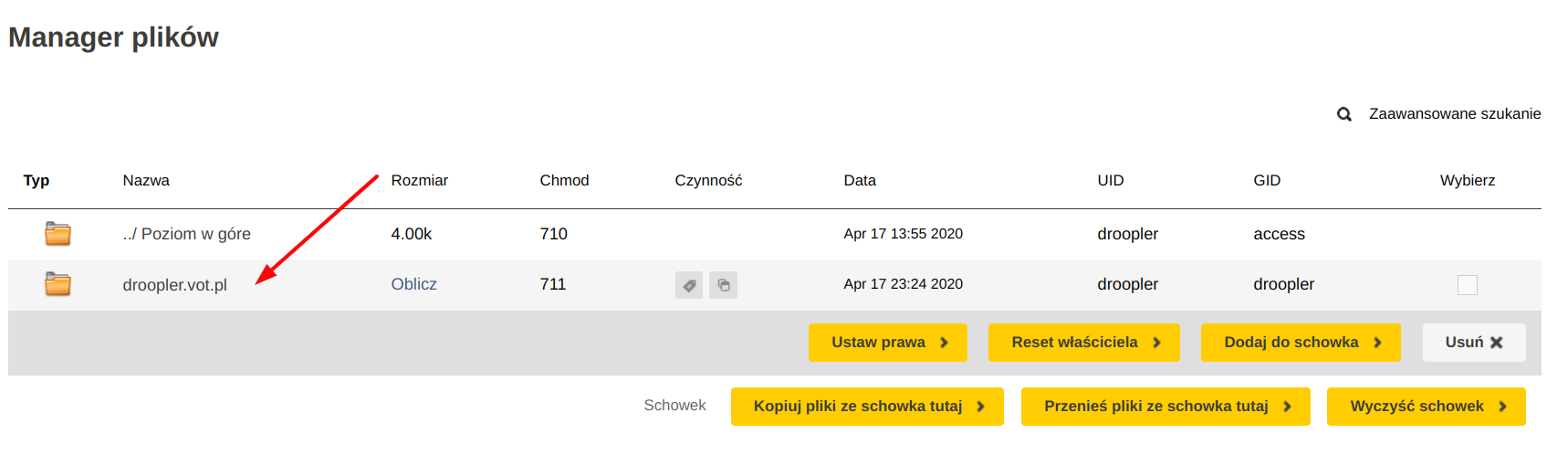Screen dimensions: 1568x455
Task: Click the Wyczyść schowek button
Action: pos(1427,407)
